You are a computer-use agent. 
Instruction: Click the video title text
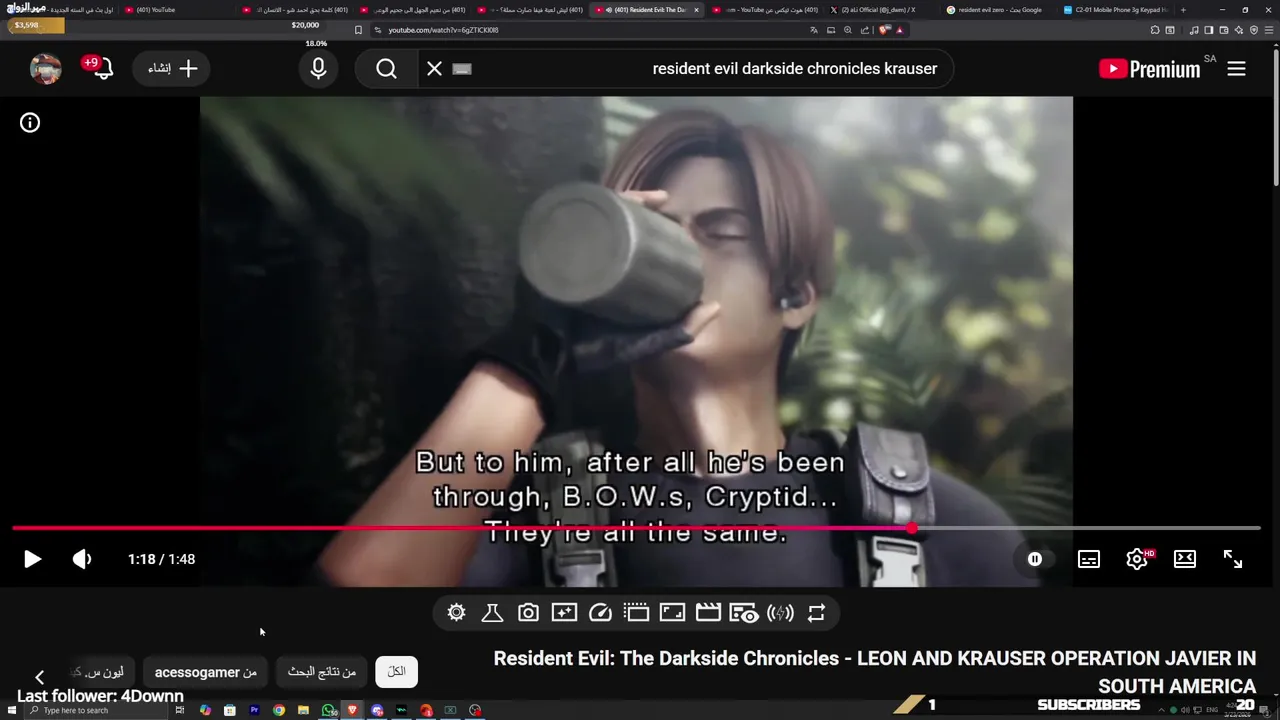click(874, 672)
